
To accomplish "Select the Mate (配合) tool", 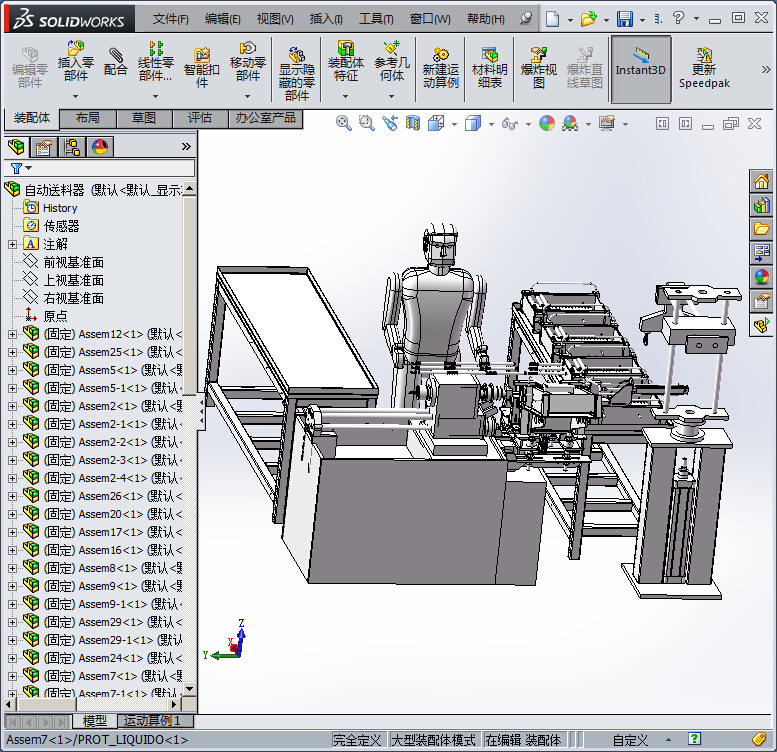I will 116,60.
